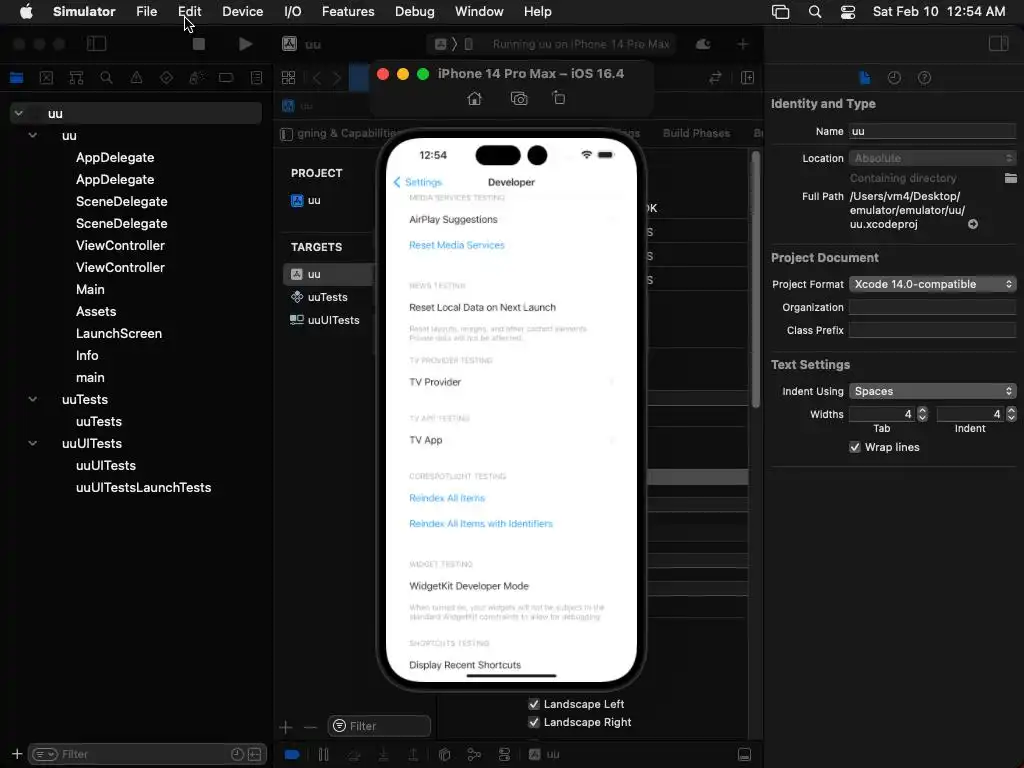This screenshot has width=1024, height=768.
Task: Open the Edit menu
Action: click(189, 11)
